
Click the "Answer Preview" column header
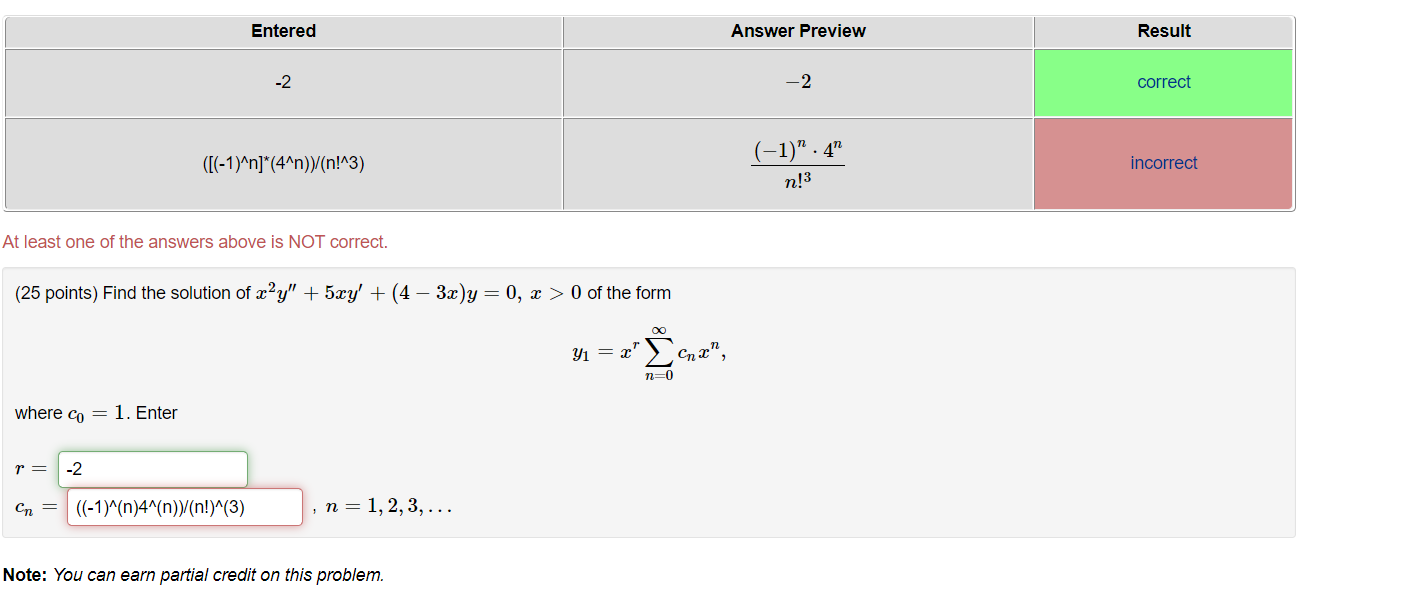pyautogui.click(x=797, y=31)
